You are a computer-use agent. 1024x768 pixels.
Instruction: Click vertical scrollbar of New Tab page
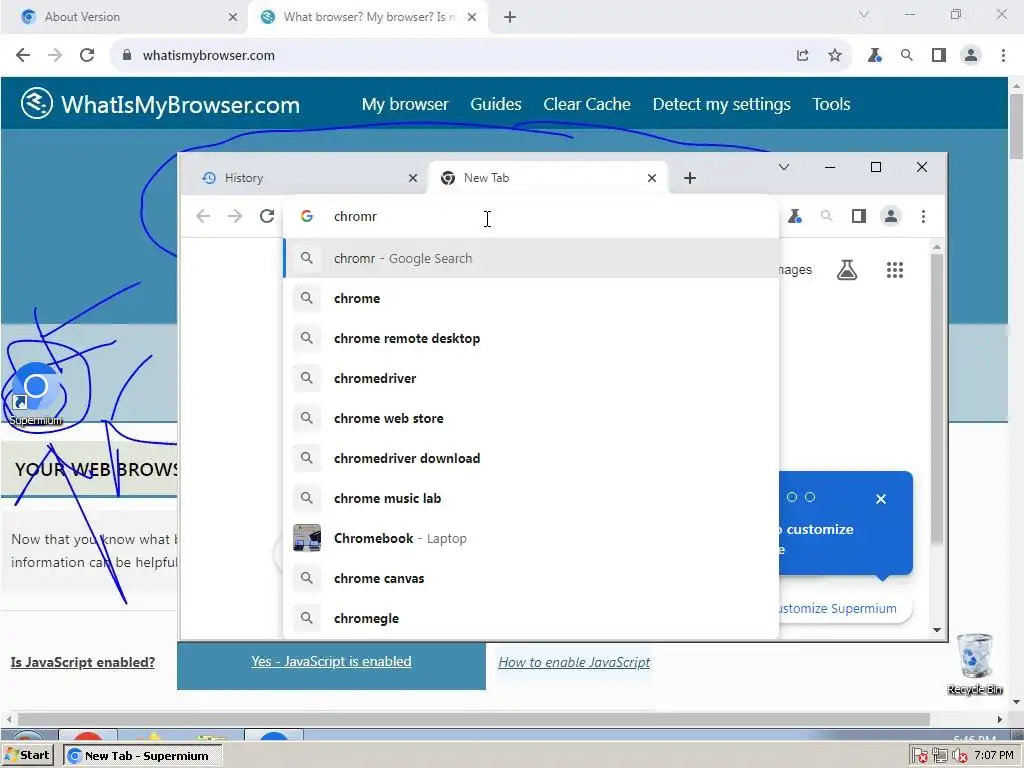937,398
